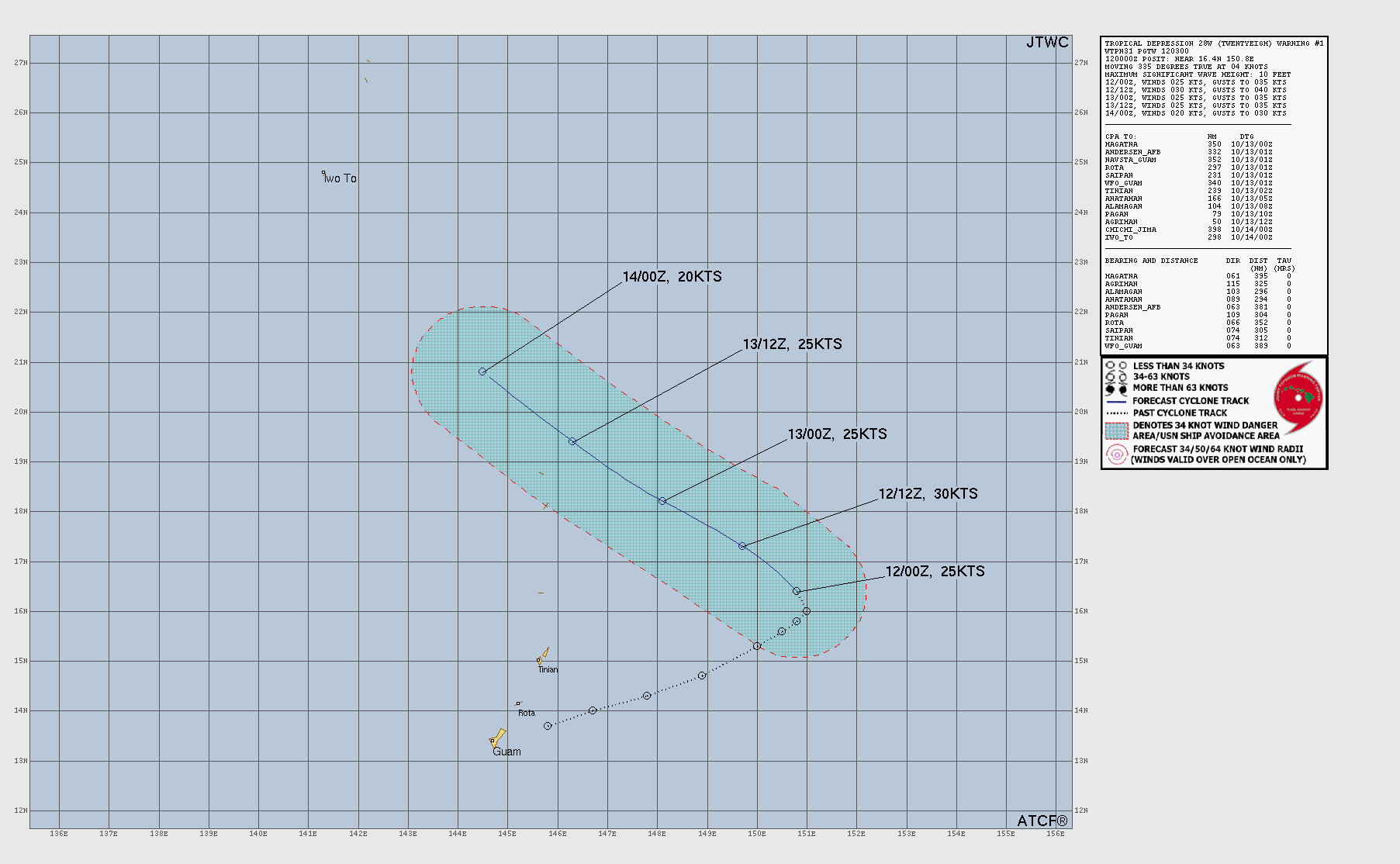Click the red JTWC logo emblem in the legend
Image resolution: width=1400 pixels, height=864 pixels.
pos(1298,398)
